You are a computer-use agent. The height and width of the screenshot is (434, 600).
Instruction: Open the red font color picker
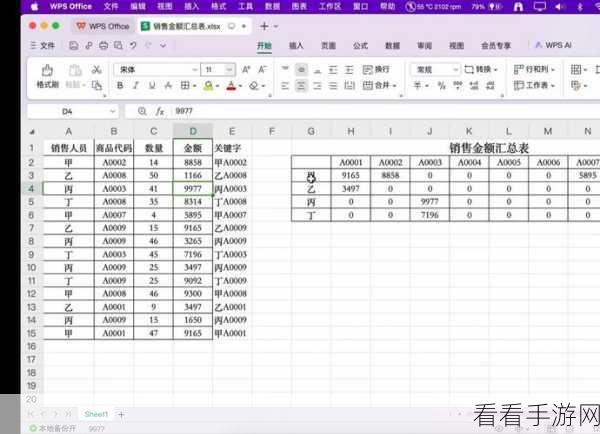[x=231, y=86]
